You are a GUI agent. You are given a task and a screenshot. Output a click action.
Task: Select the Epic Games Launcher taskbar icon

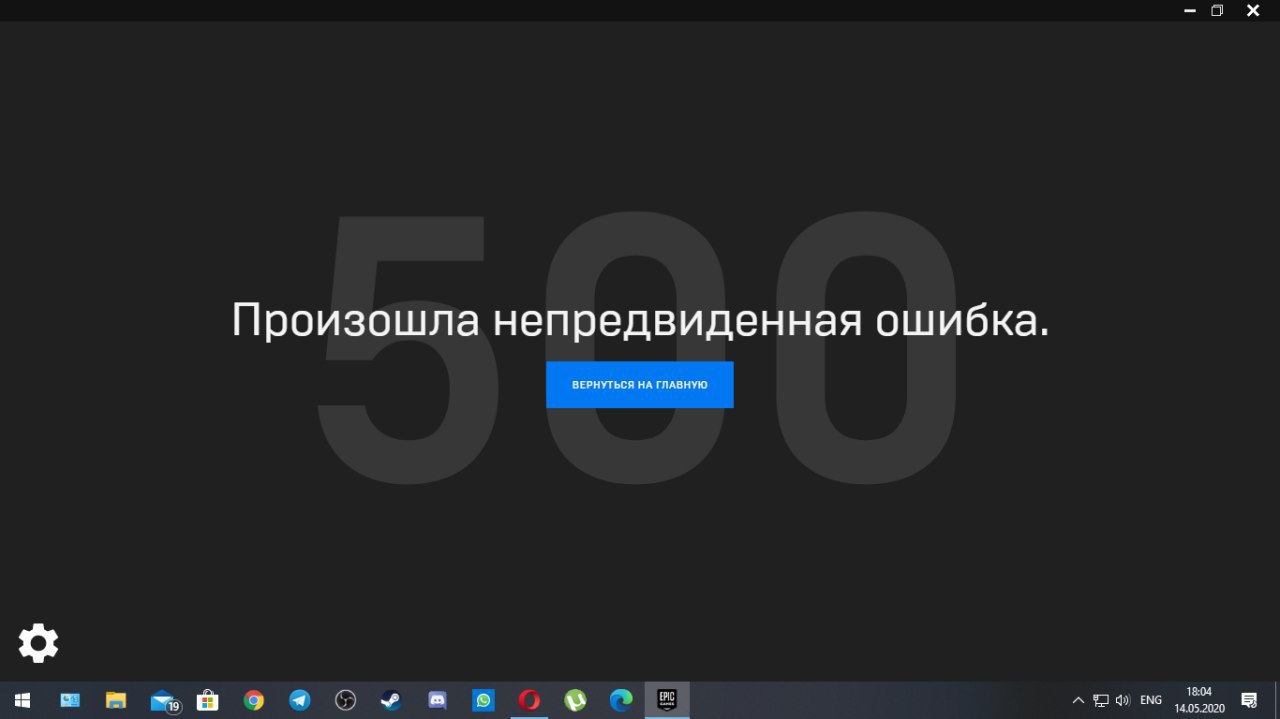[667, 700]
